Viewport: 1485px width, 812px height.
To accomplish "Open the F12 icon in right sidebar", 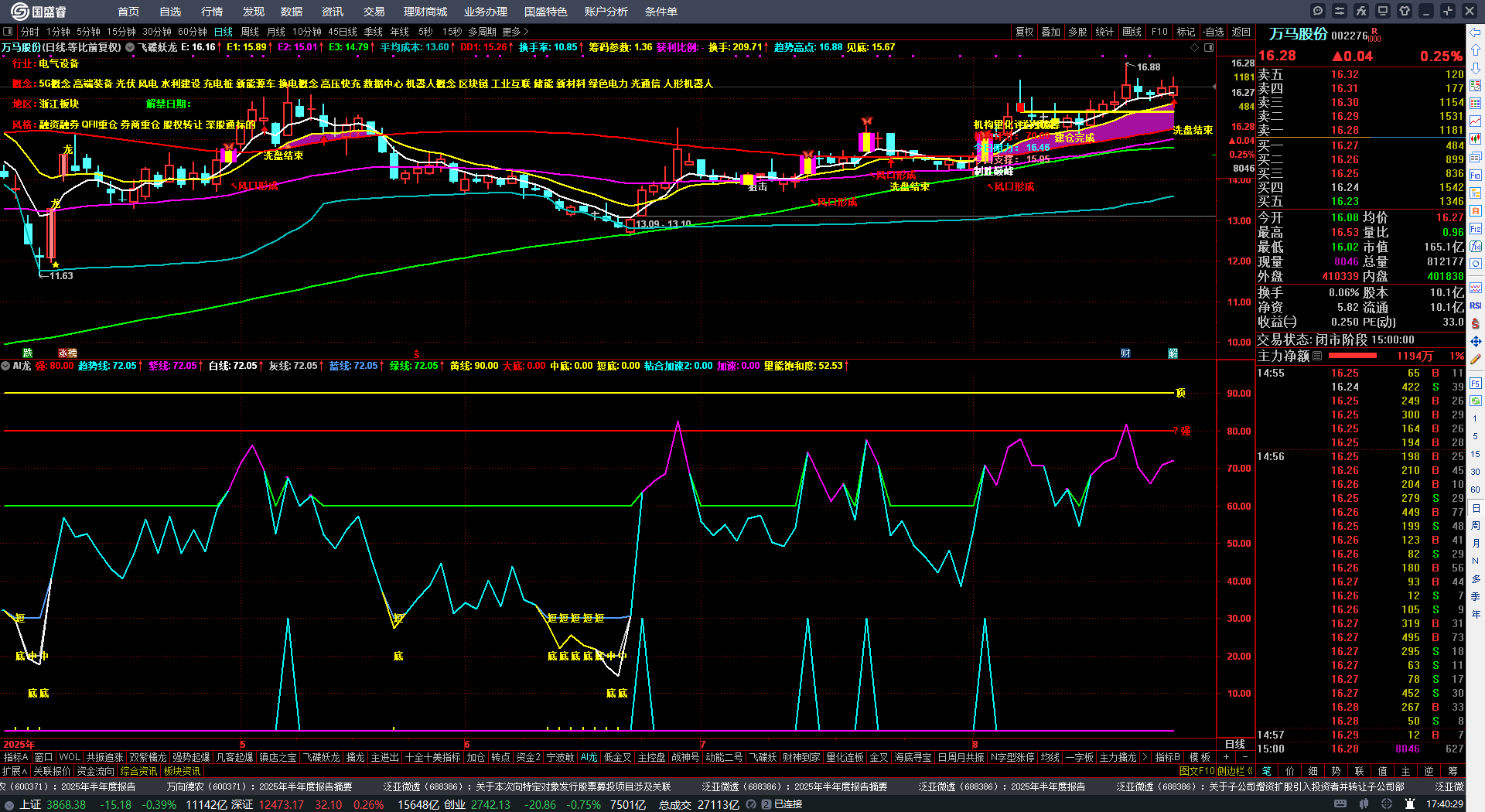I will click(1476, 229).
